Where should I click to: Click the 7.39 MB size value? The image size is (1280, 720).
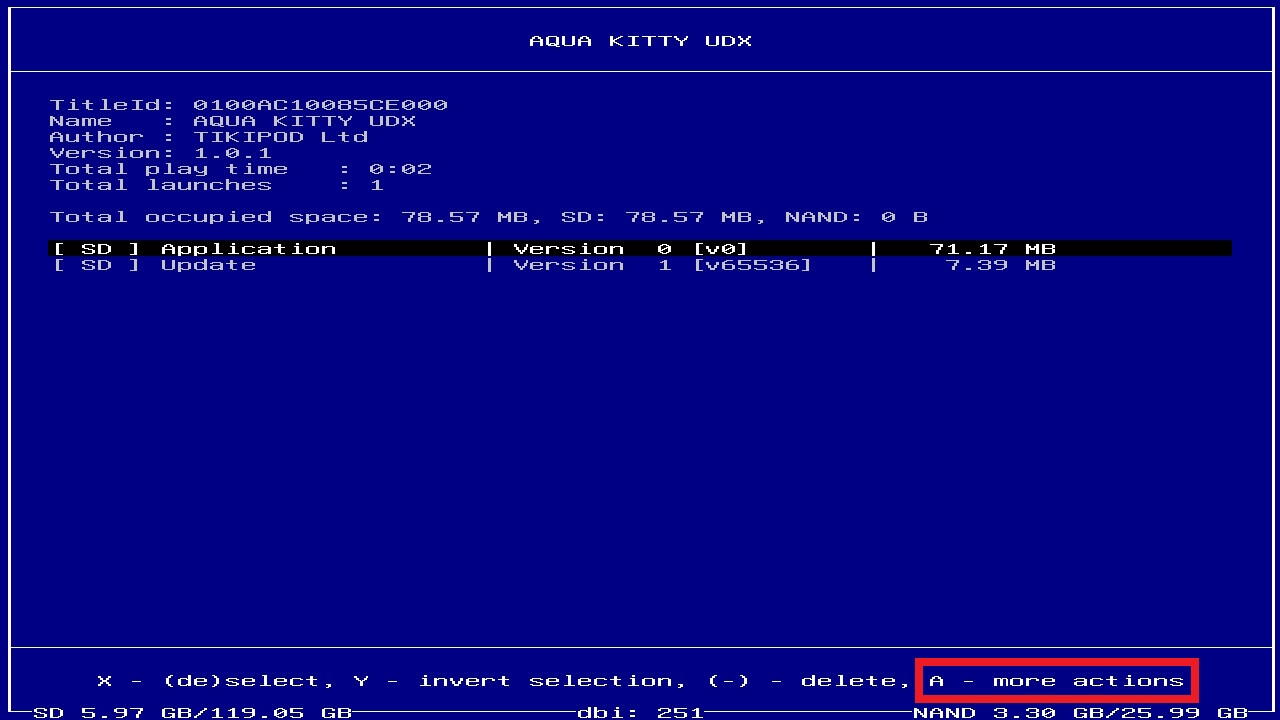(1000, 265)
